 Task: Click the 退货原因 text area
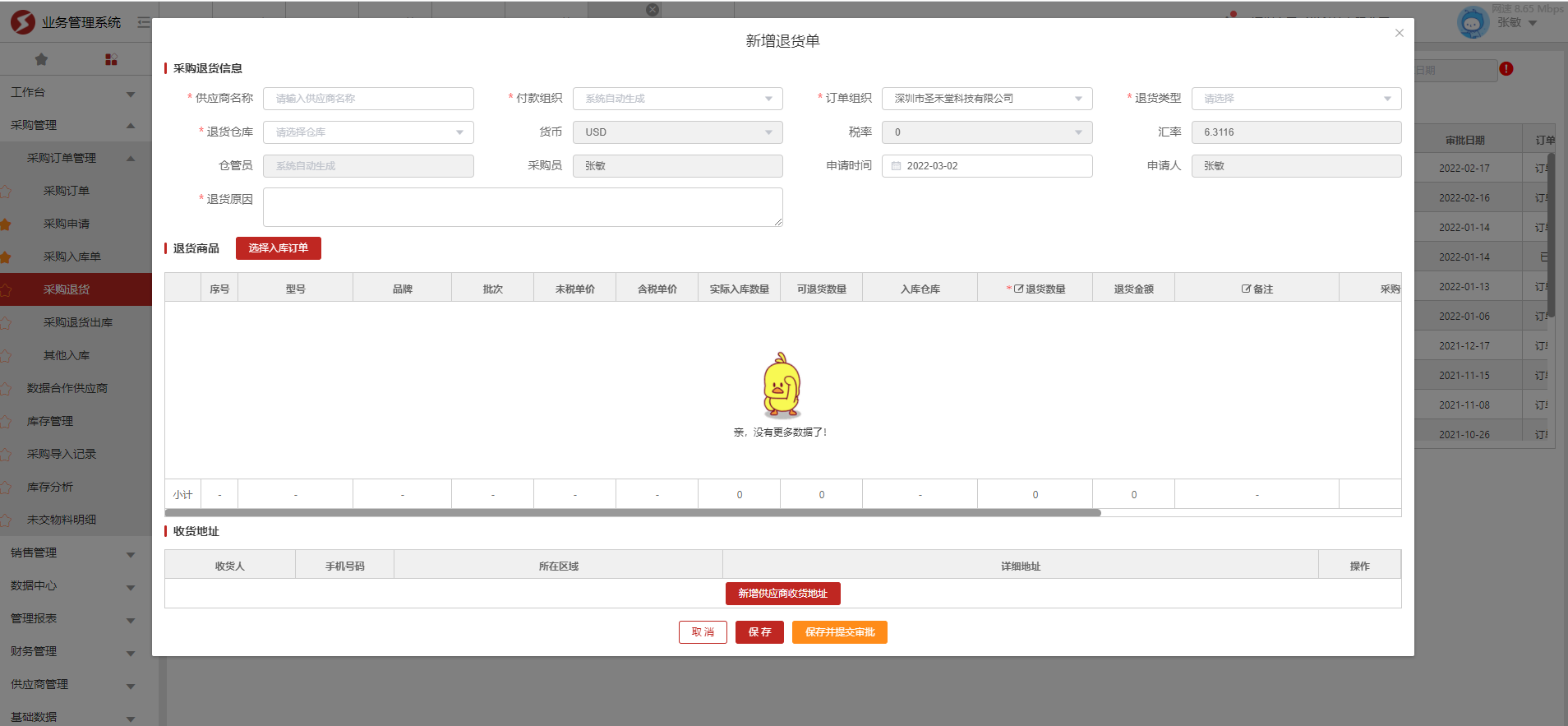[522, 207]
